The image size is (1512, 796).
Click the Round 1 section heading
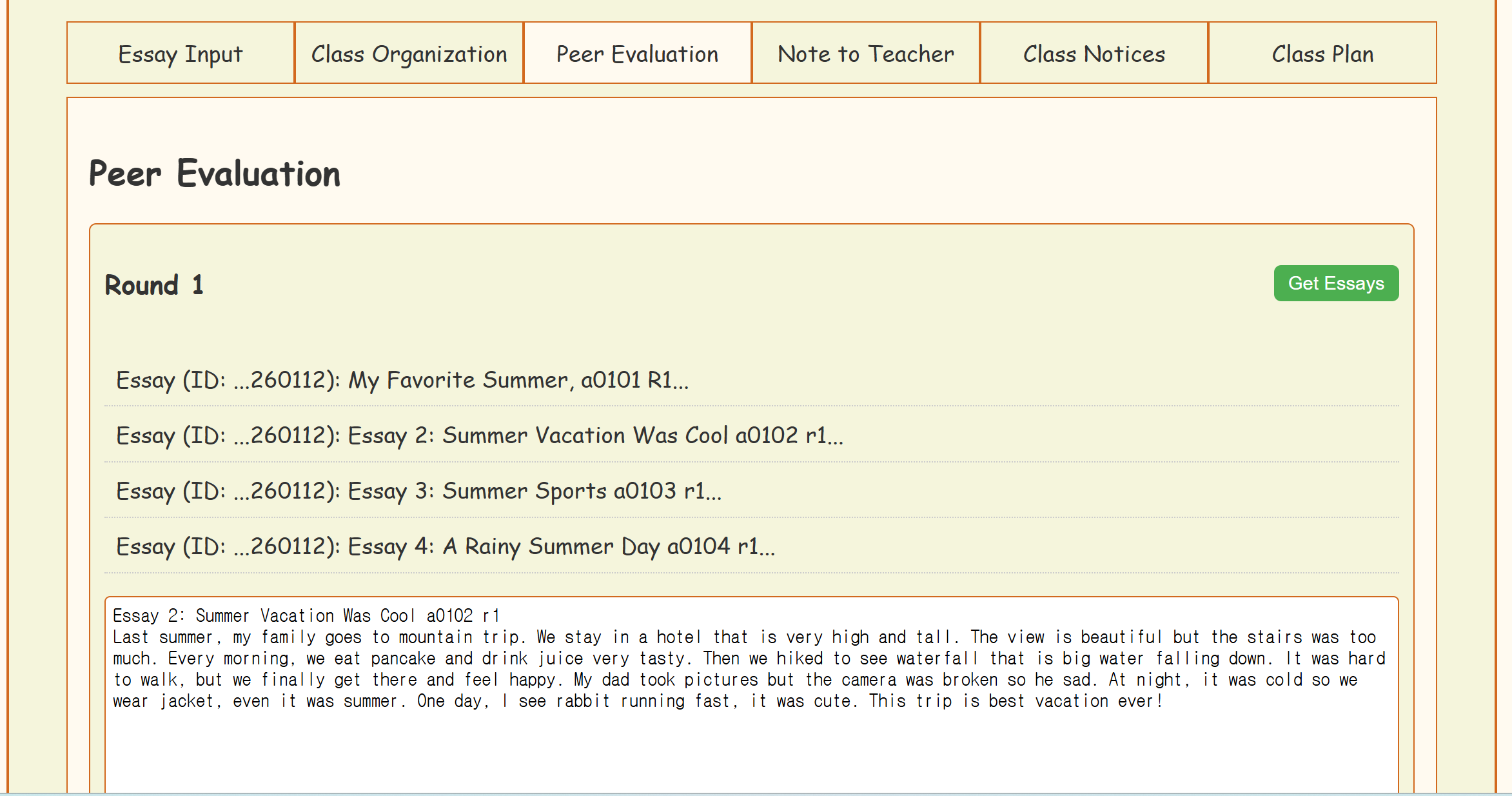[x=154, y=284]
